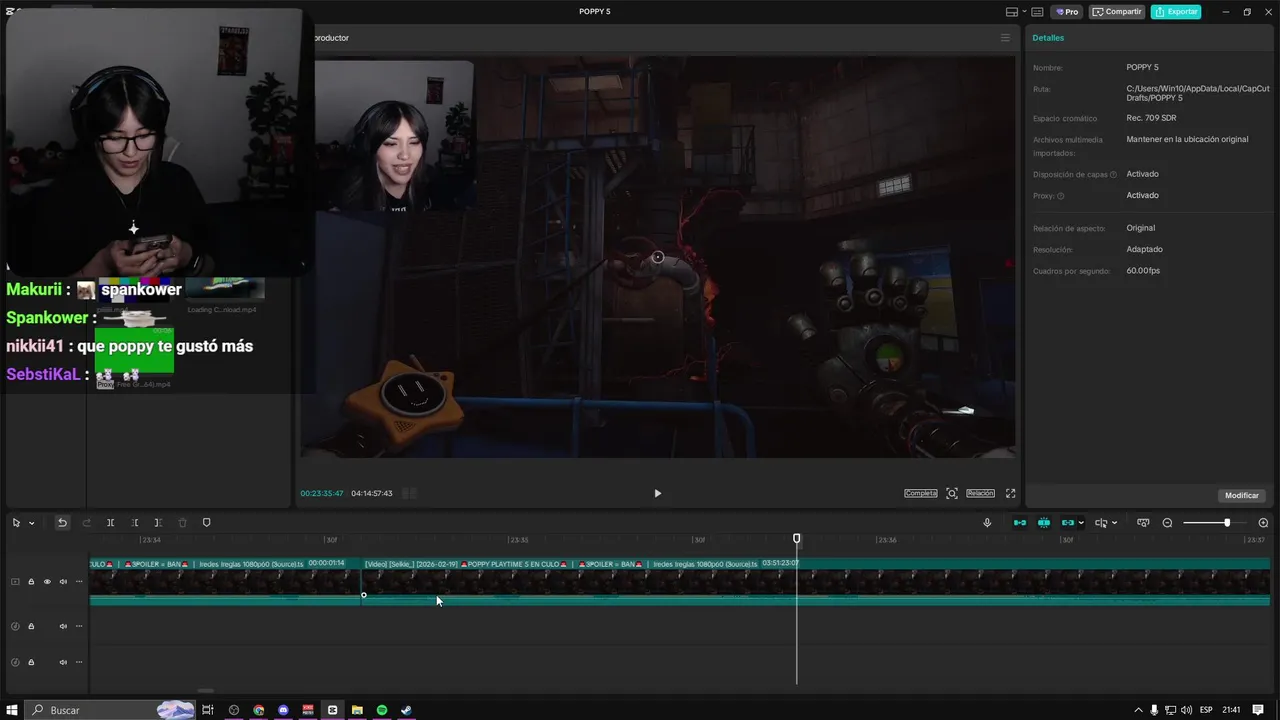Open Task View from the taskbar

pos(208,710)
